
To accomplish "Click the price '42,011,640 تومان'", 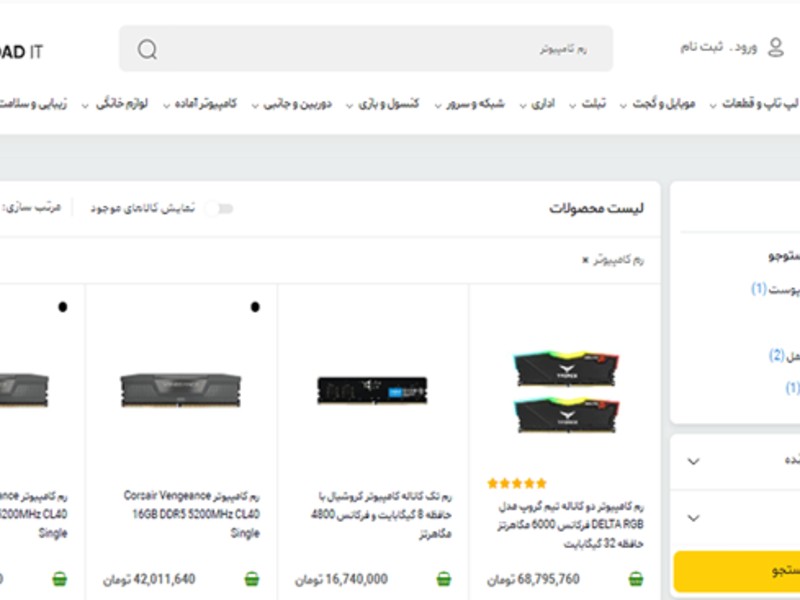I will (149, 580).
